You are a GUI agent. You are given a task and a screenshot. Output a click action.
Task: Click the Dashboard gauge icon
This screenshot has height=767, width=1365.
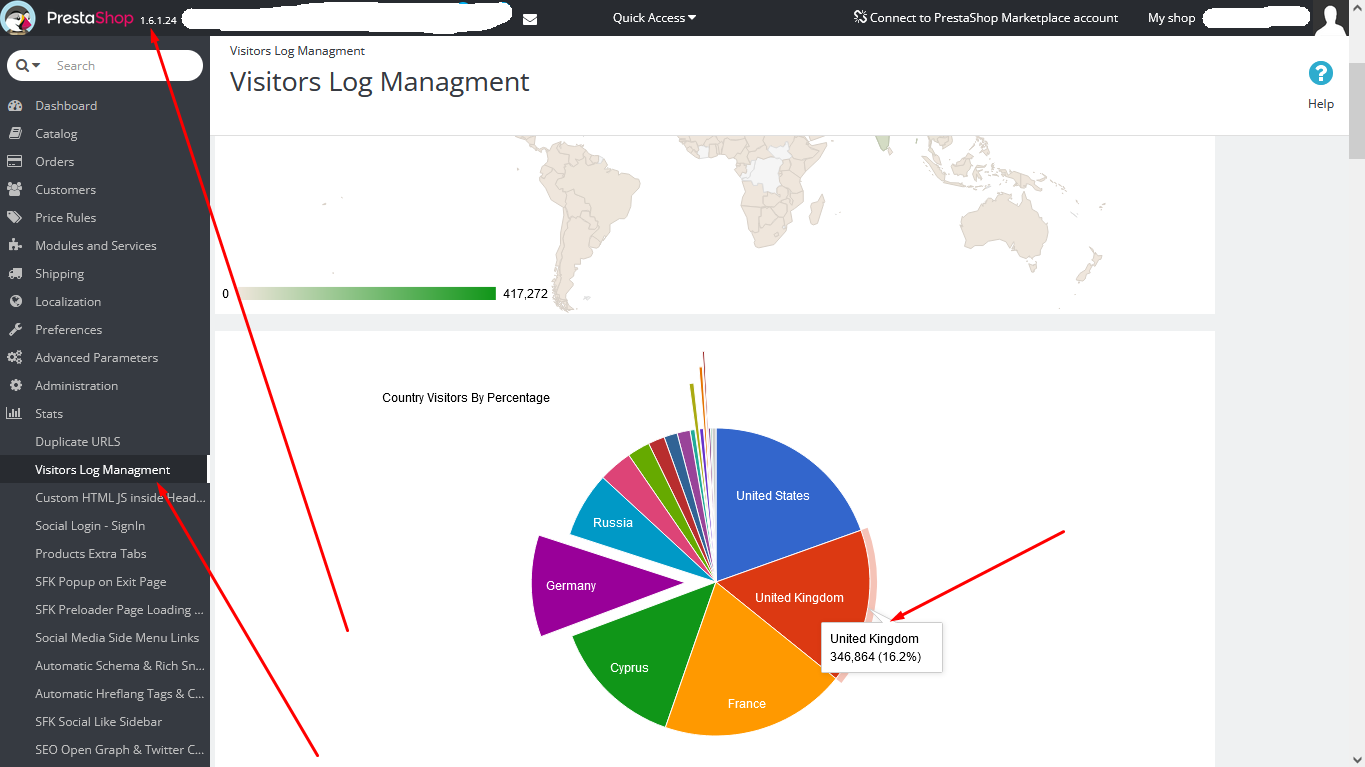(15, 106)
